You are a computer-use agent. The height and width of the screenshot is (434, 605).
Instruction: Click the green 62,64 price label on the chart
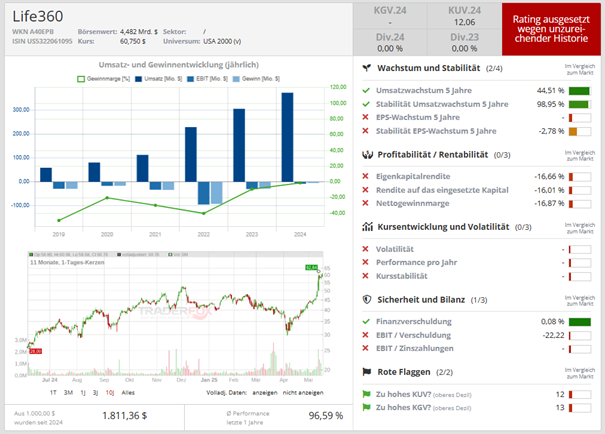(x=311, y=267)
